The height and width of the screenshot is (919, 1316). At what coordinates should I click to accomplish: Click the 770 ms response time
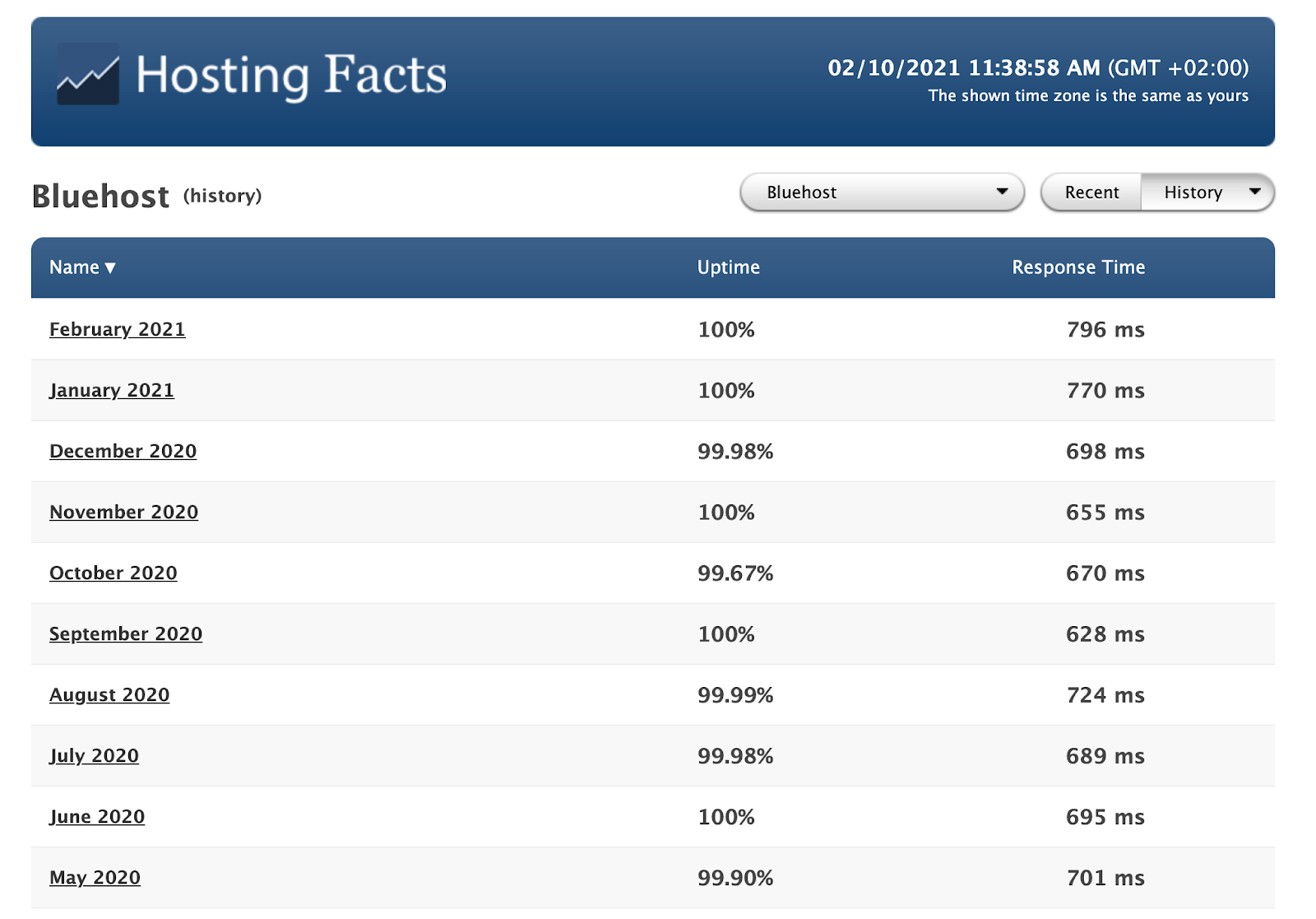tap(1105, 390)
